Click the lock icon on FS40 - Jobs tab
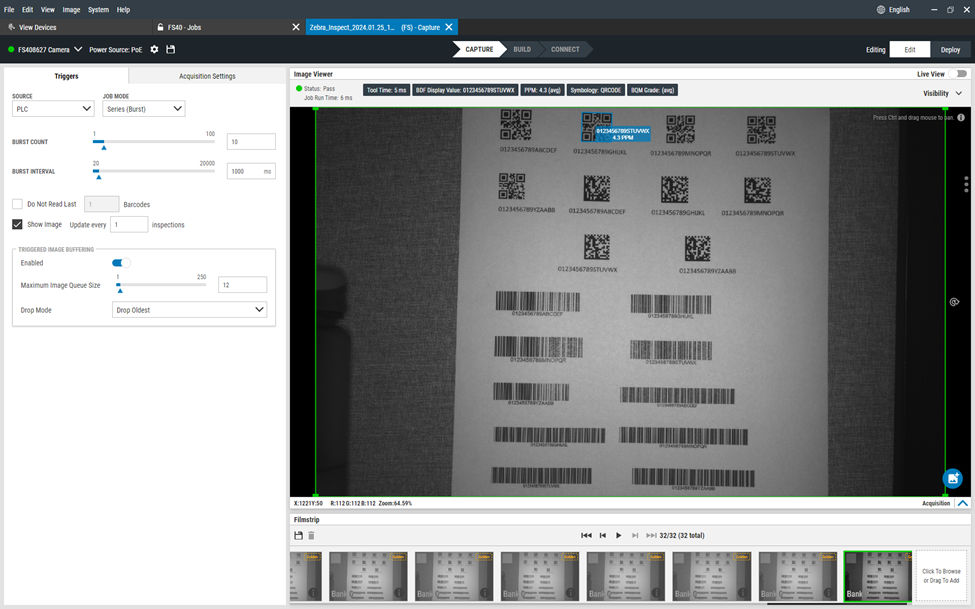This screenshot has width=975, height=609. pyautogui.click(x=160, y=27)
